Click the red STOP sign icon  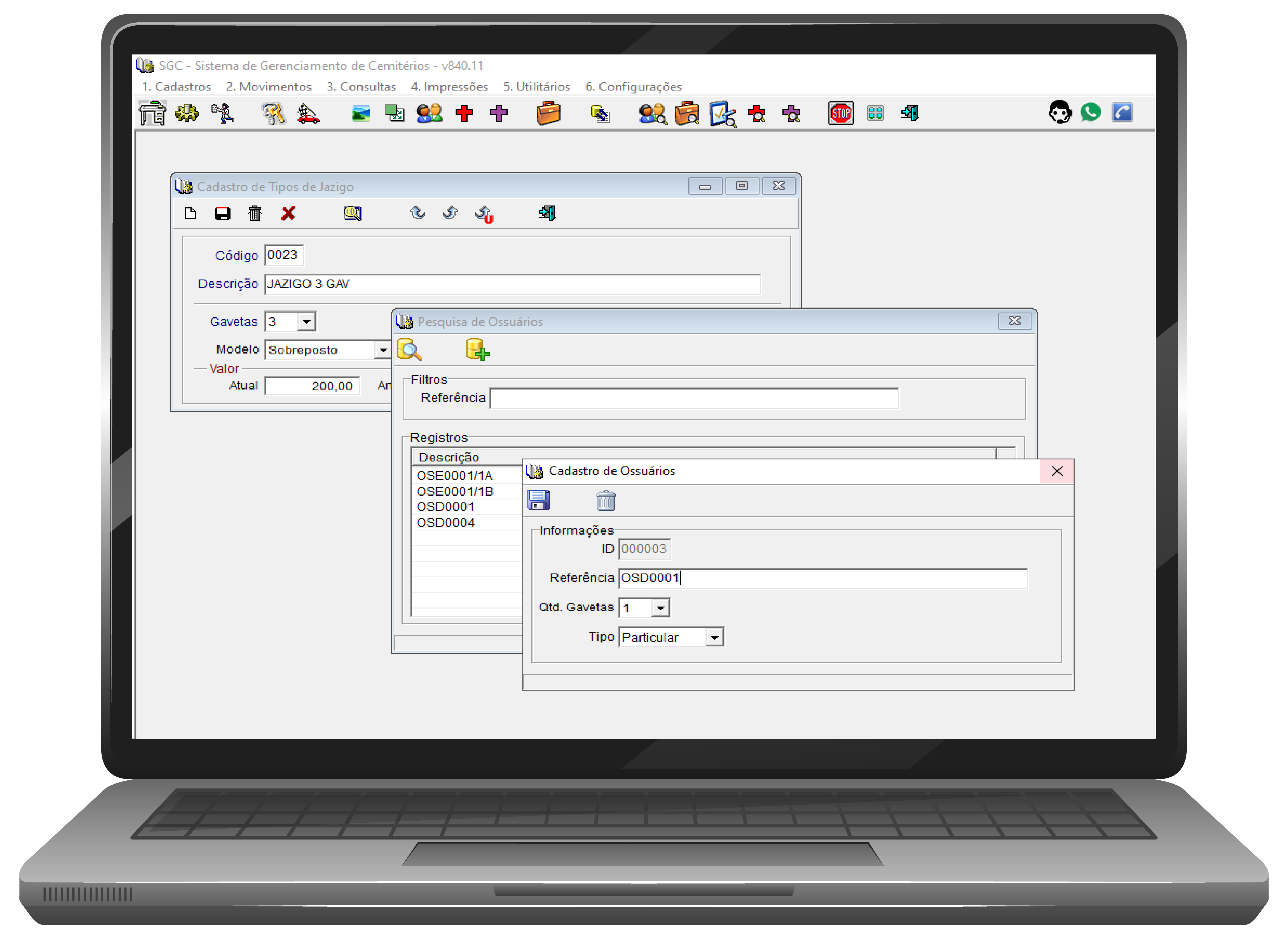(x=841, y=113)
